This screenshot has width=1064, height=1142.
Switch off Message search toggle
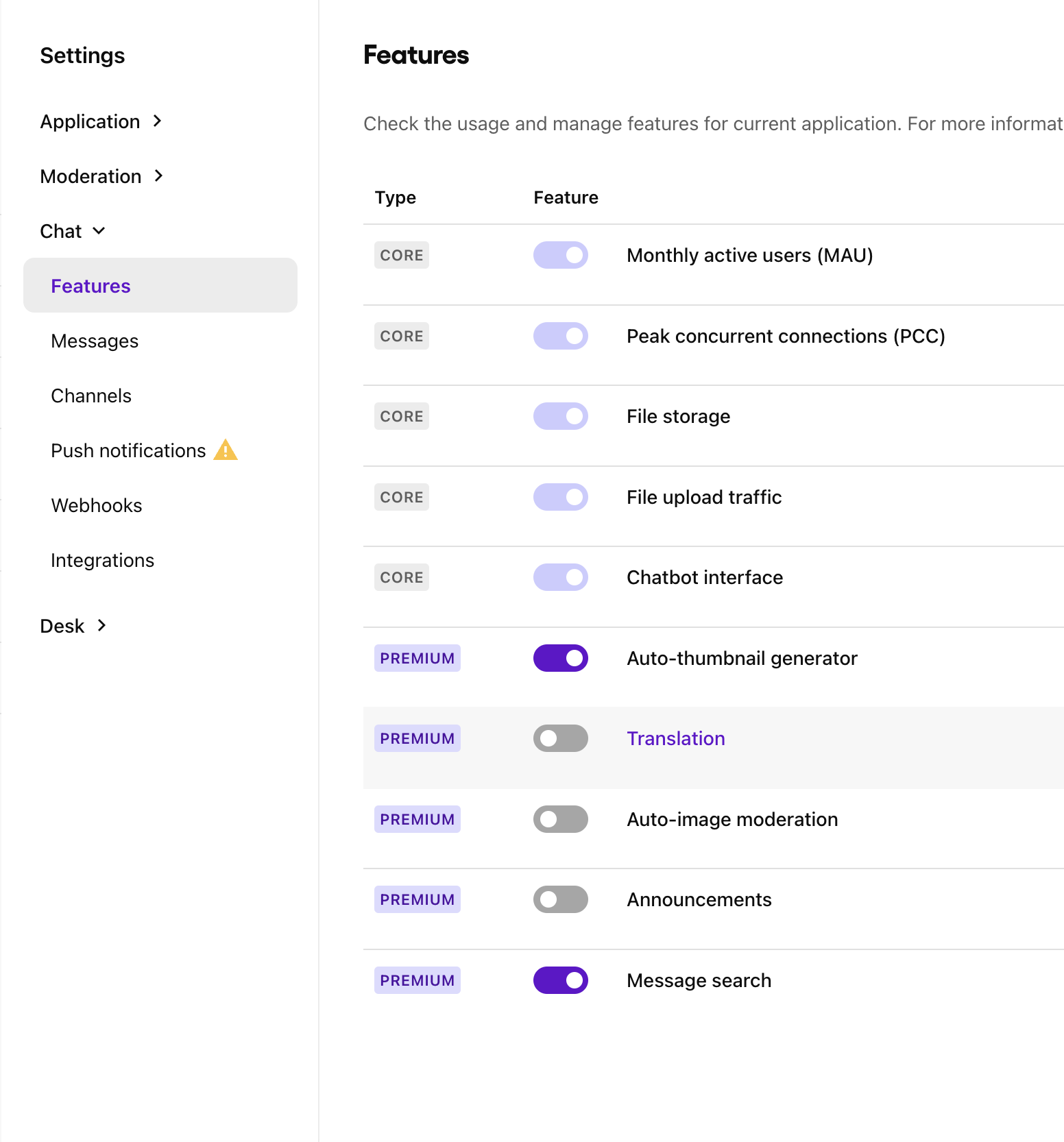(x=560, y=980)
